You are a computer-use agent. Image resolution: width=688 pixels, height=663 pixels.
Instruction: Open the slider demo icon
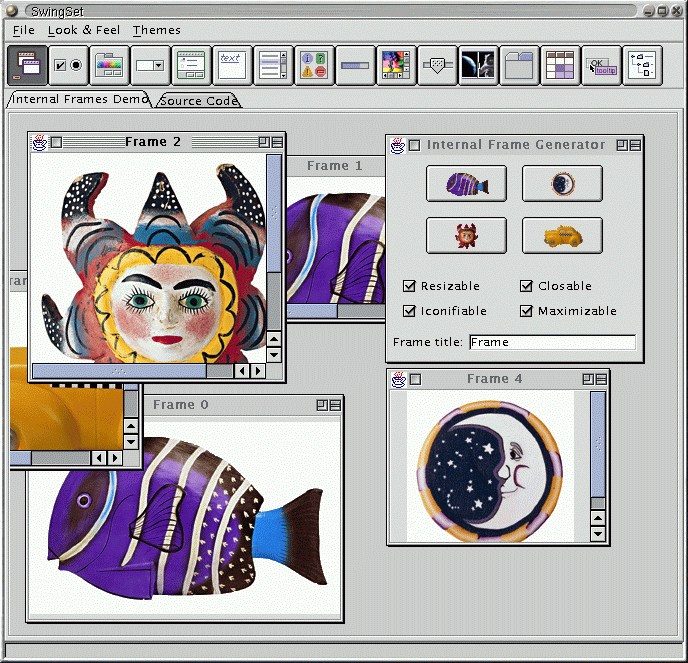click(437, 65)
